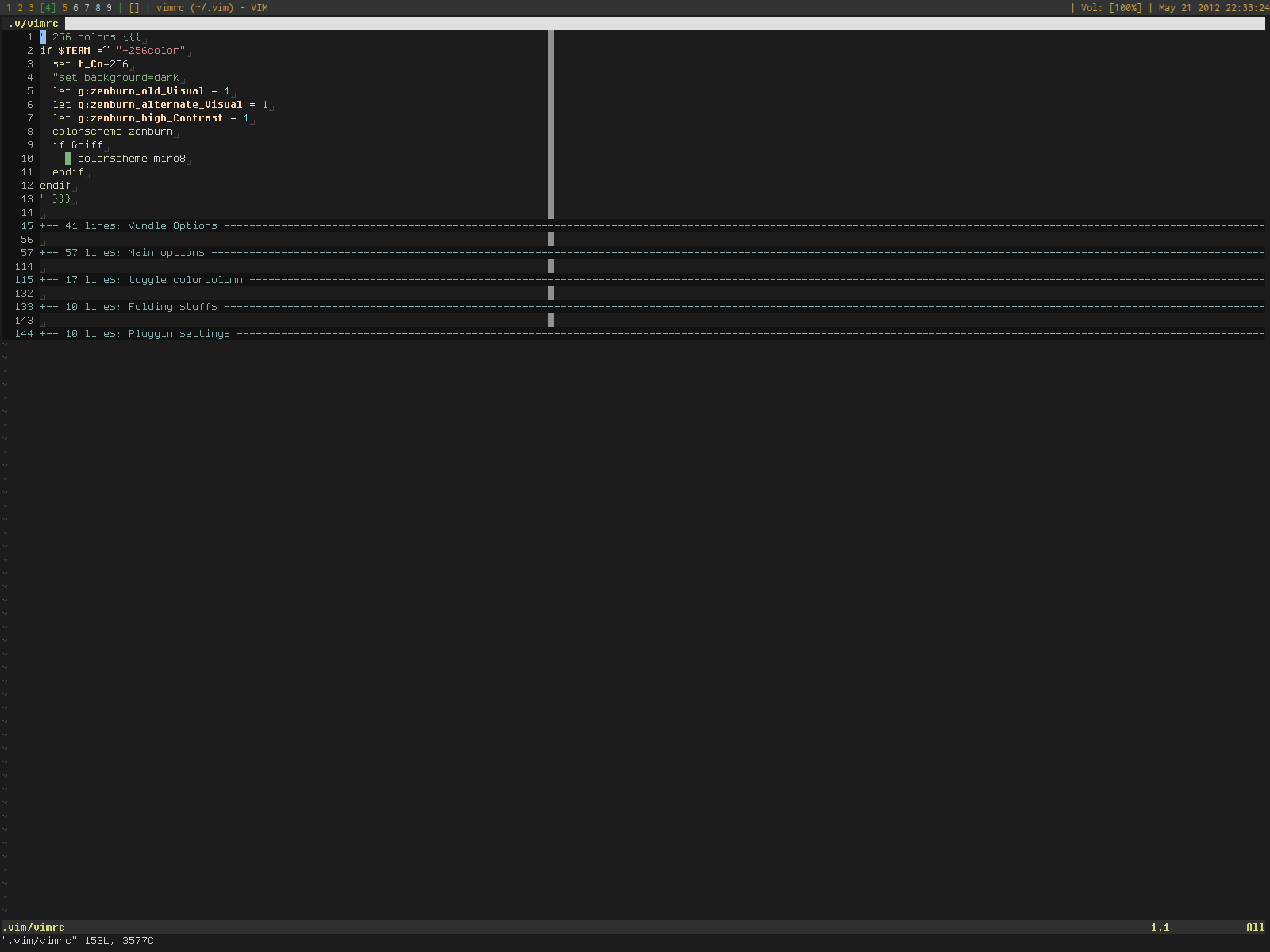This screenshot has width=1270, height=952.
Task: Click line number 143 in gutter
Action: 24,321
